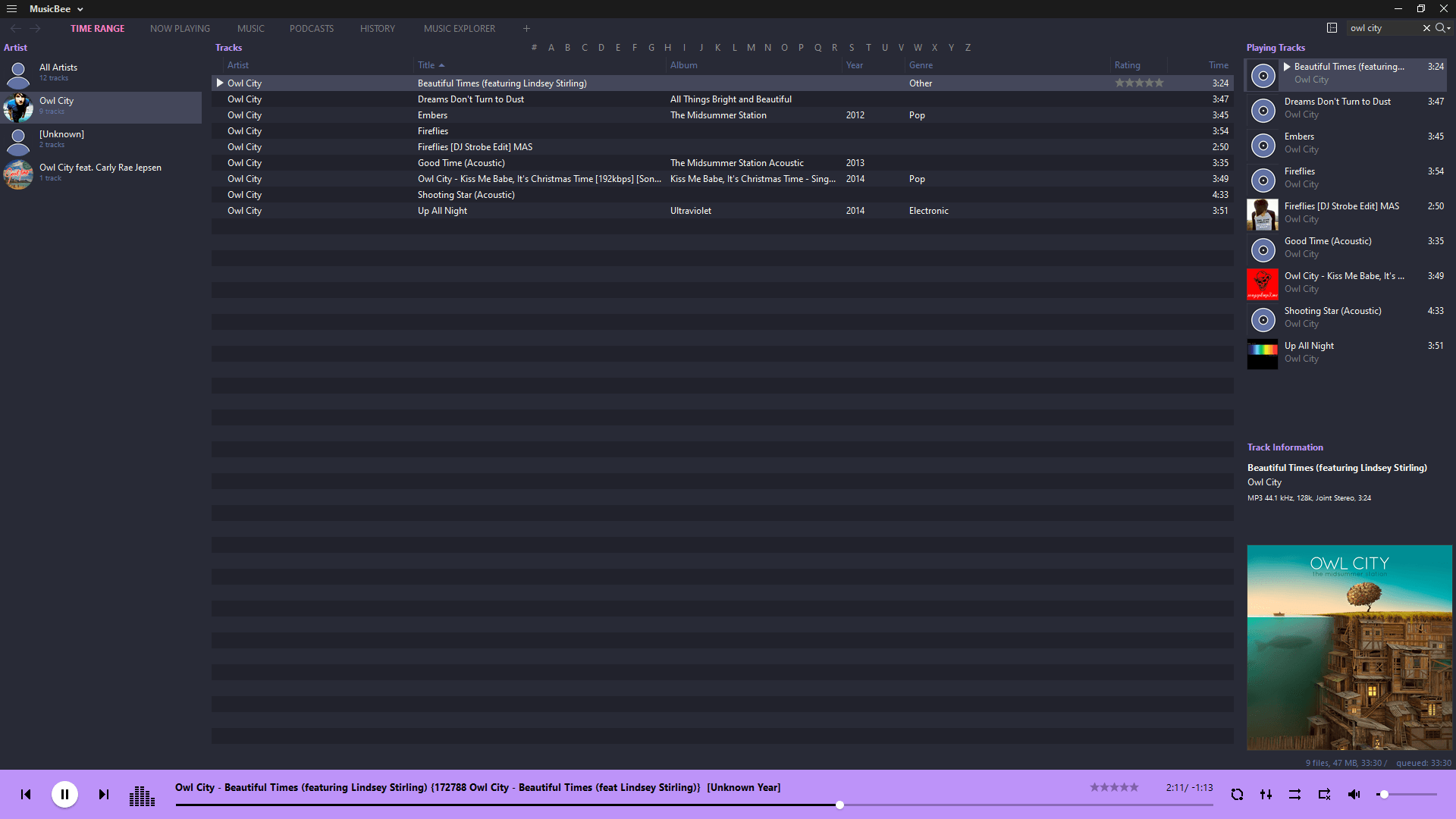Open the panel layout selector near search

tap(1331, 27)
